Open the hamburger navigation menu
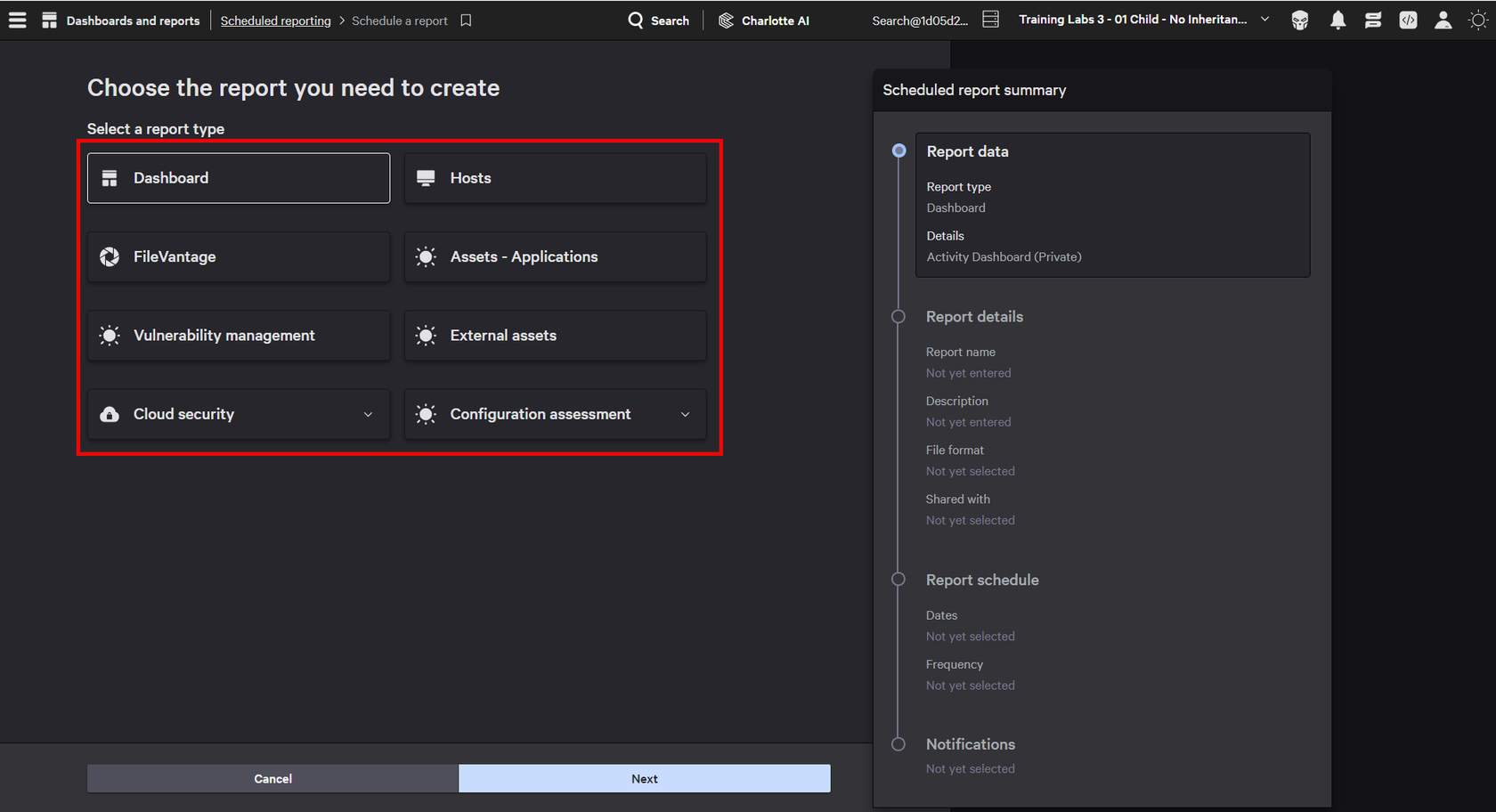This screenshot has height=812, width=1496. click(x=17, y=20)
